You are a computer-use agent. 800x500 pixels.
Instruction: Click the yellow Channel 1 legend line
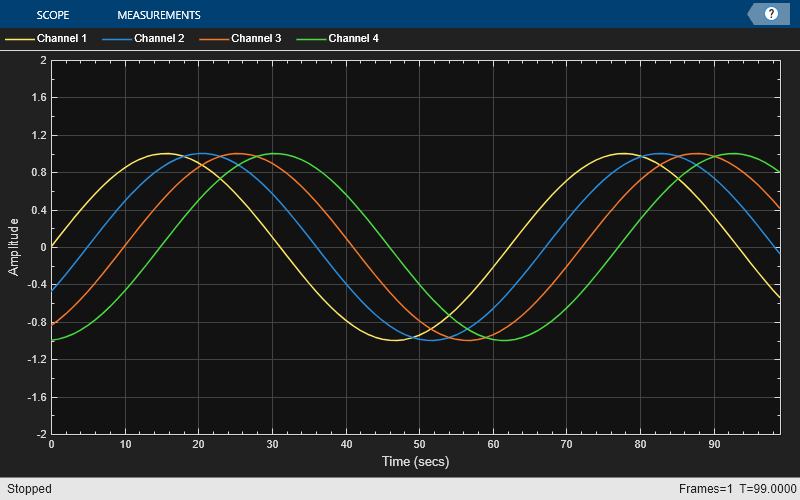[x=20, y=39]
